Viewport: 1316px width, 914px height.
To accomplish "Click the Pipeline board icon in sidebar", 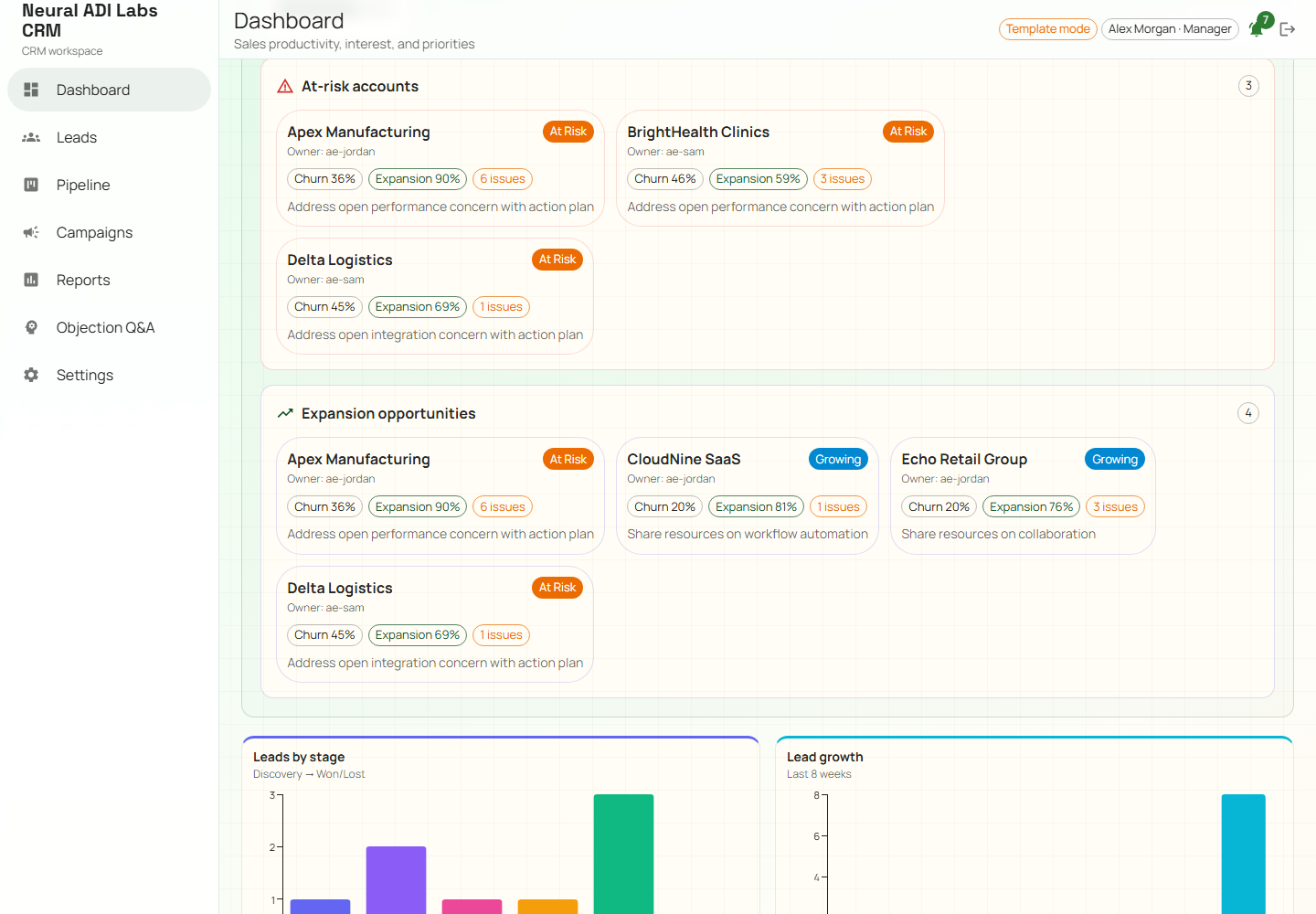I will coord(31,185).
